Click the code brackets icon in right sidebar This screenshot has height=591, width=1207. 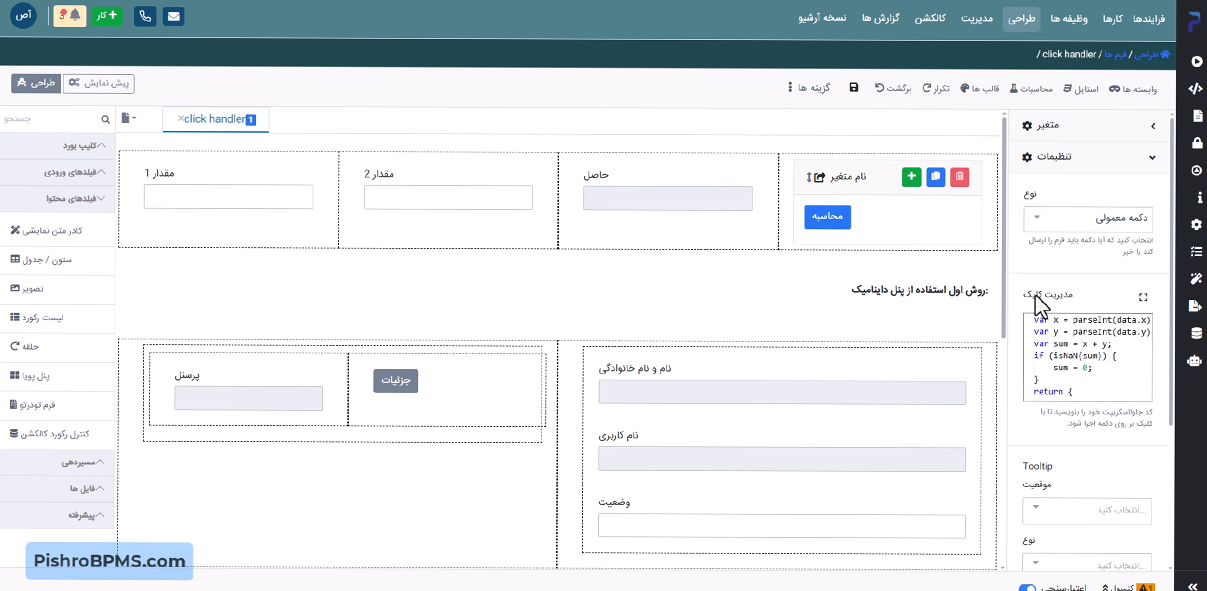[x=1195, y=88]
